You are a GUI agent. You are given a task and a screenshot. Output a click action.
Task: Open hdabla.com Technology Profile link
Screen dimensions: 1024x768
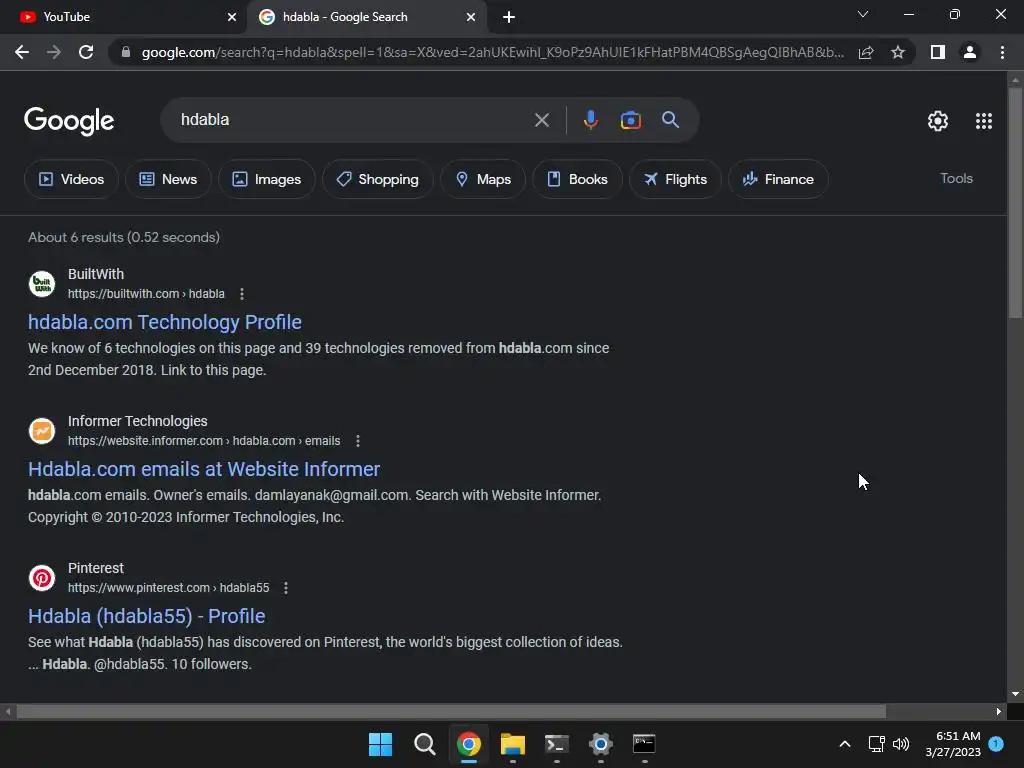(x=165, y=322)
